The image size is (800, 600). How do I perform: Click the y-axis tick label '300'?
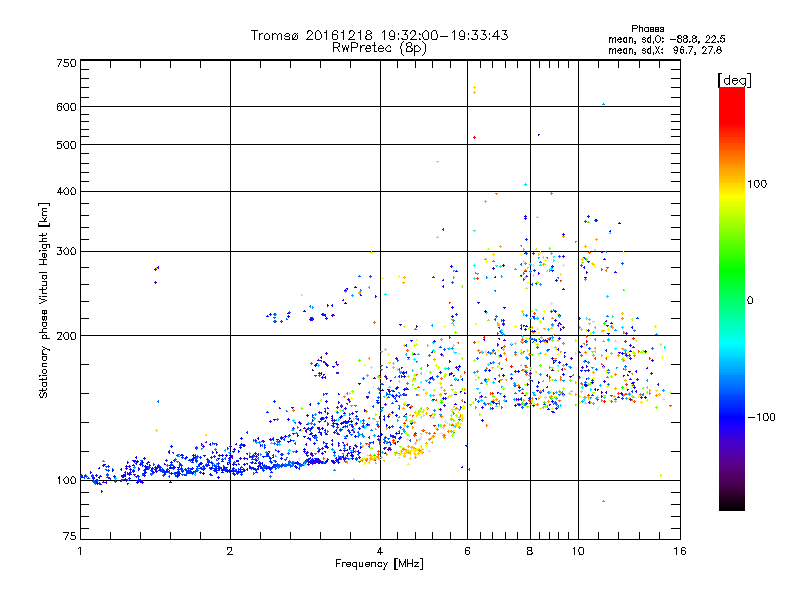coord(66,251)
